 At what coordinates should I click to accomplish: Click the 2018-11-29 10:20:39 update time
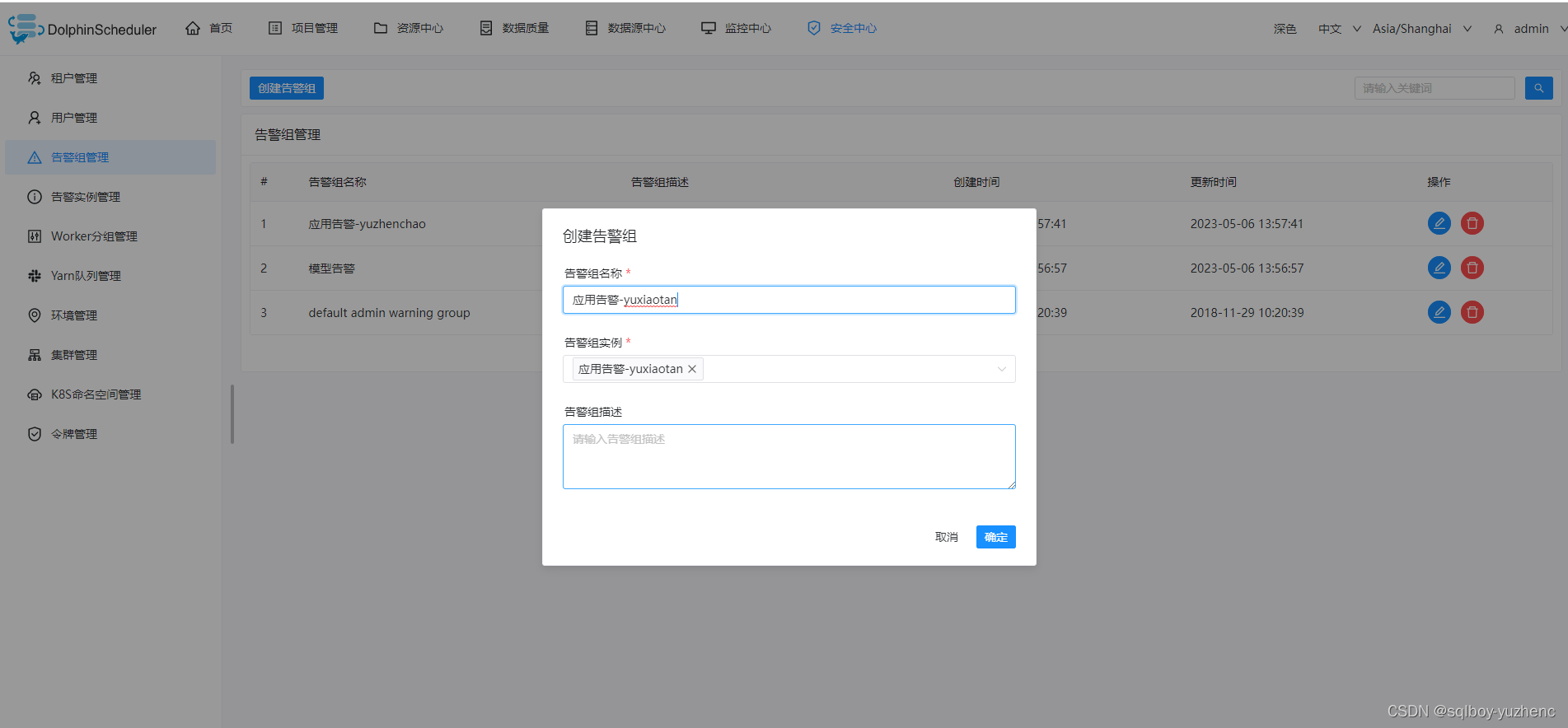pos(1247,313)
